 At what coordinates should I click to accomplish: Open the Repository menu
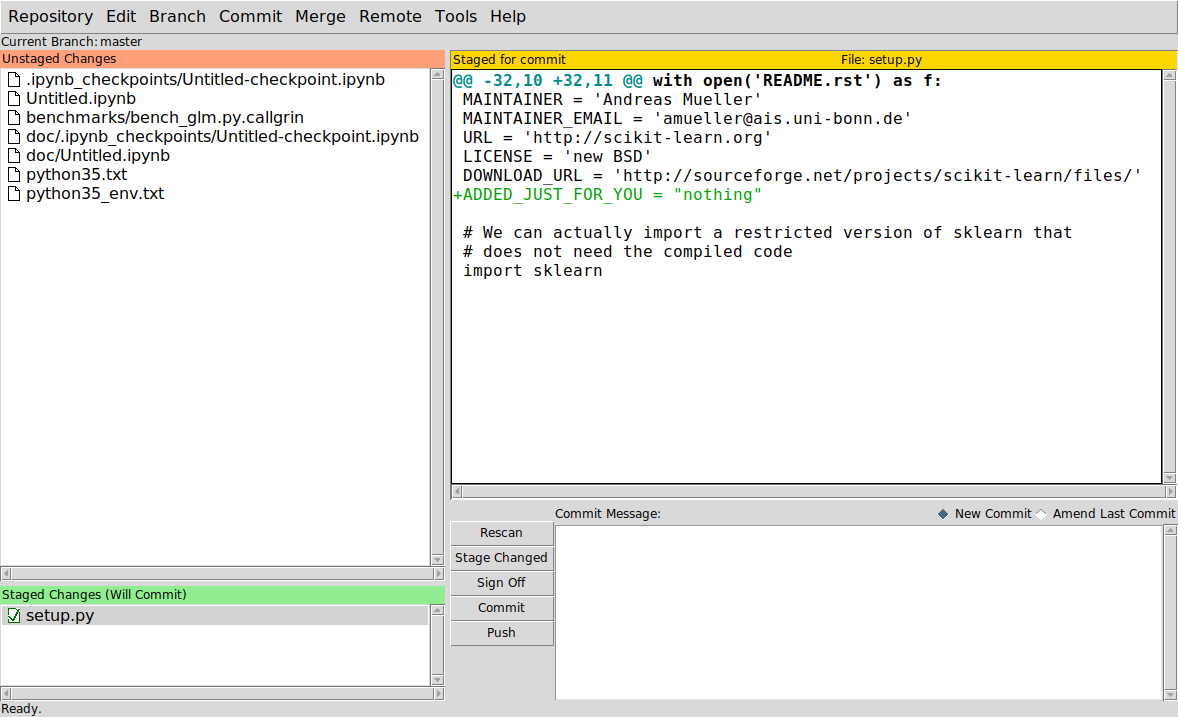(50, 16)
